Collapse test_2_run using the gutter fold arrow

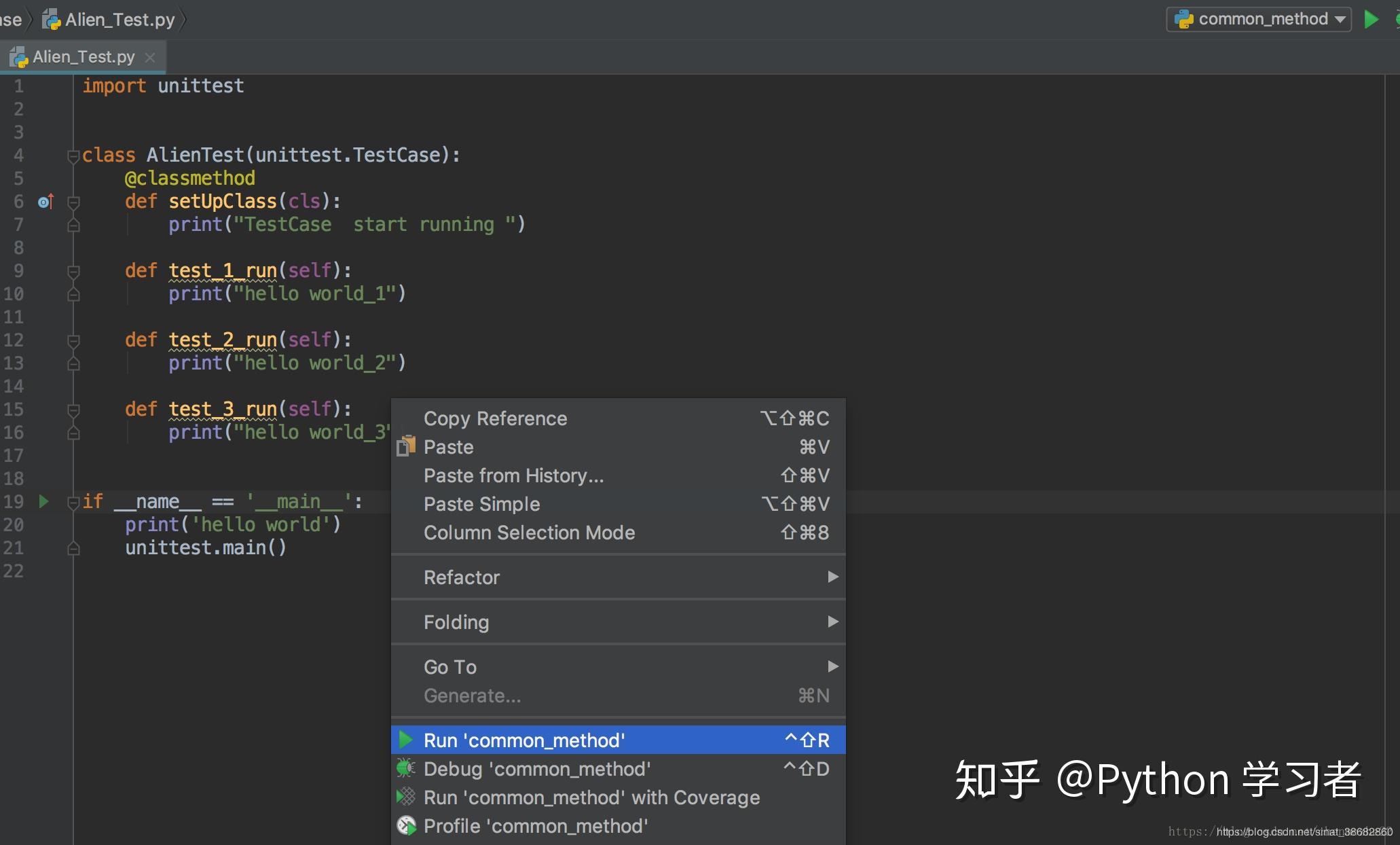(73, 340)
